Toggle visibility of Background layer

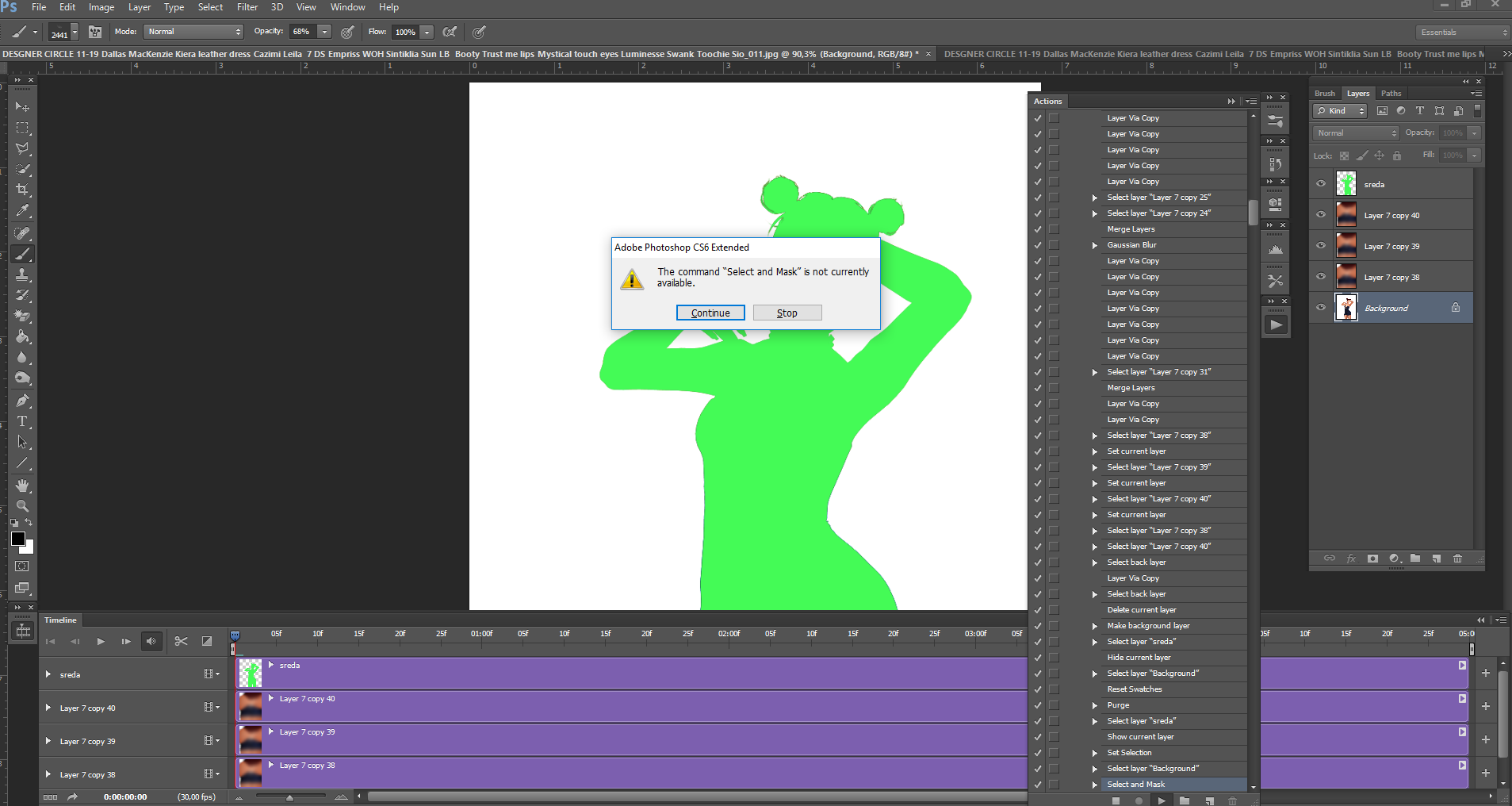pyautogui.click(x=1321, y=308)
